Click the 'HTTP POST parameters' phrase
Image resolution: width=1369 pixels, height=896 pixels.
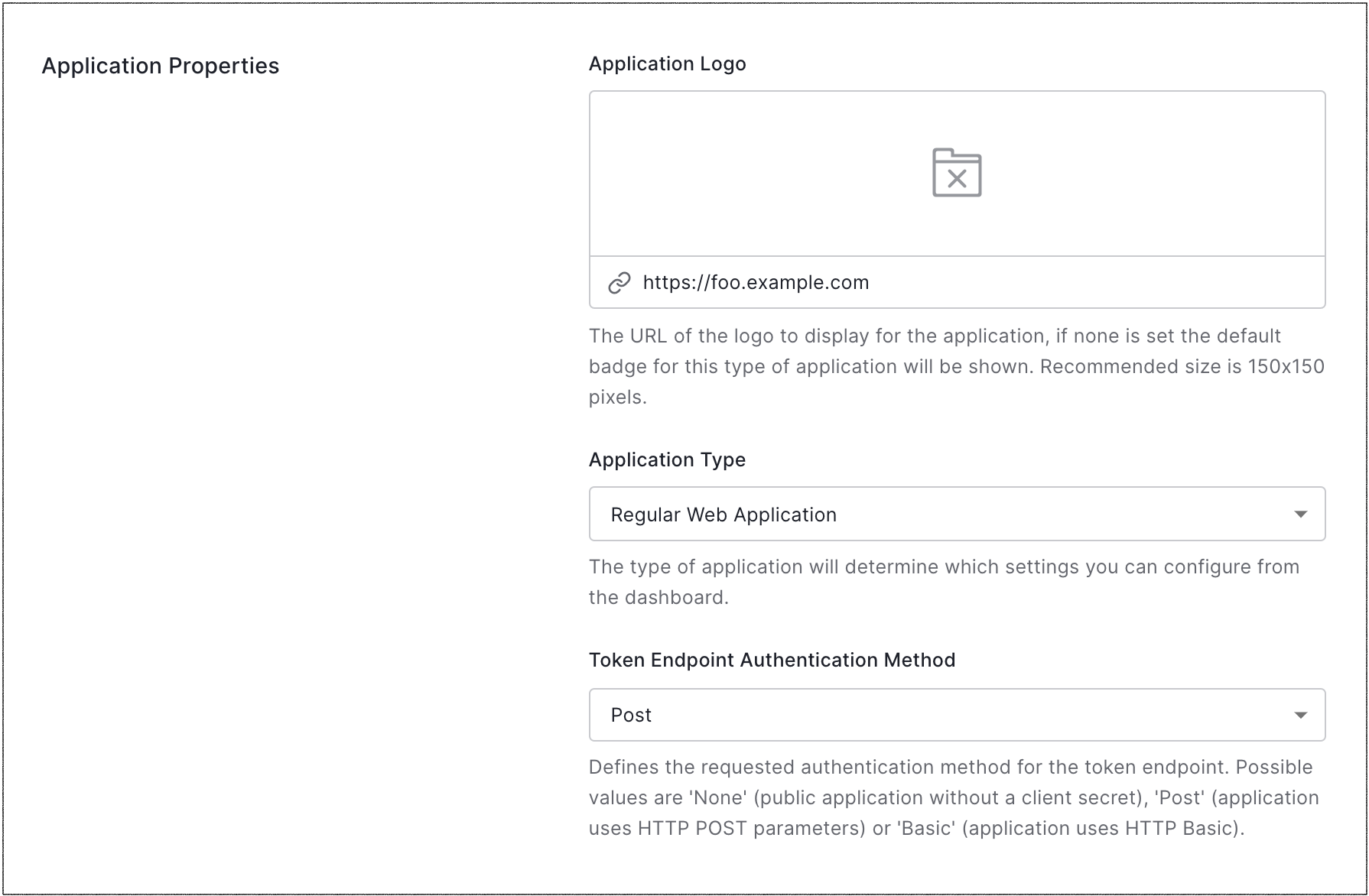pyautogui.click(x=752, y=828)
